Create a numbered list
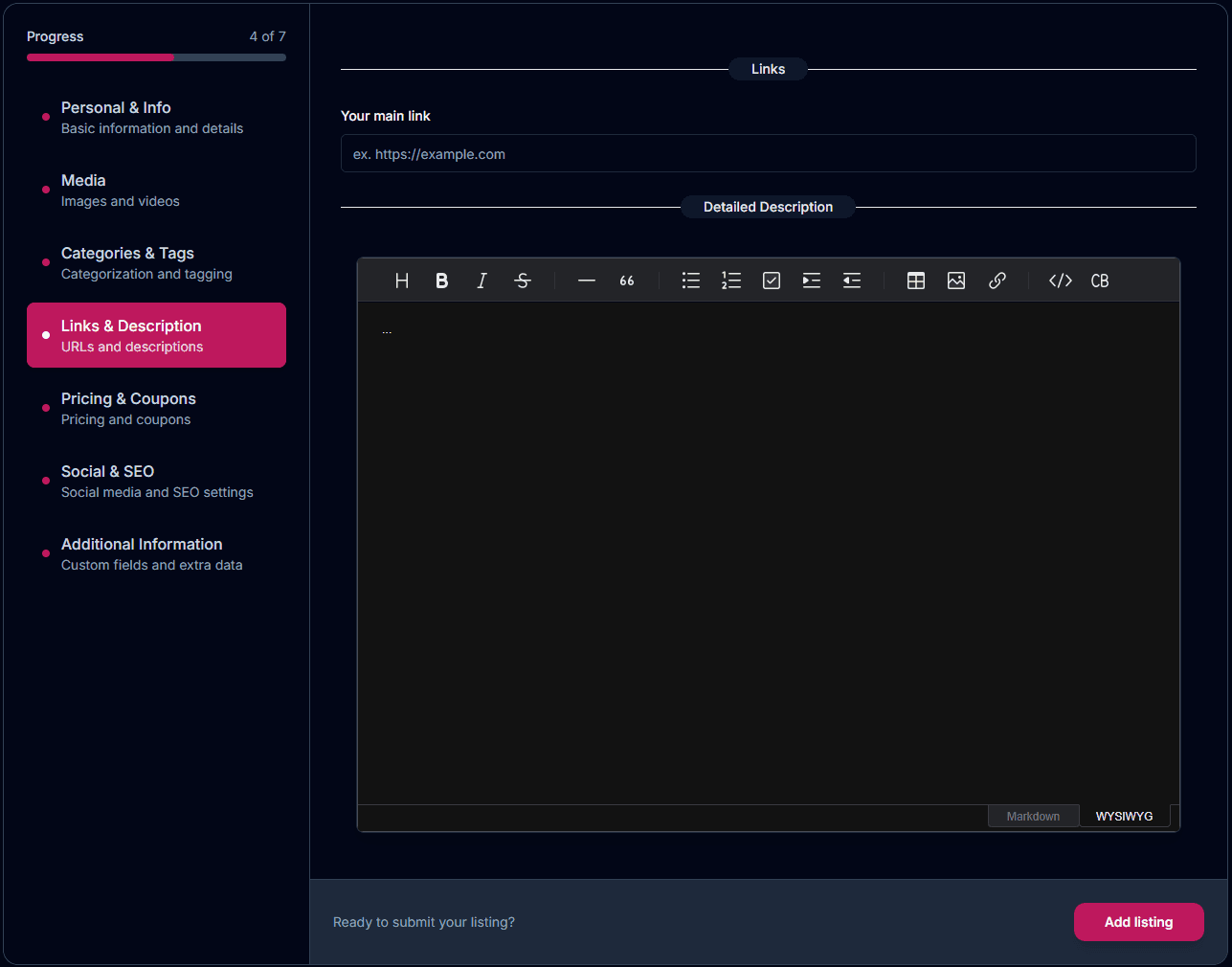 731,281
